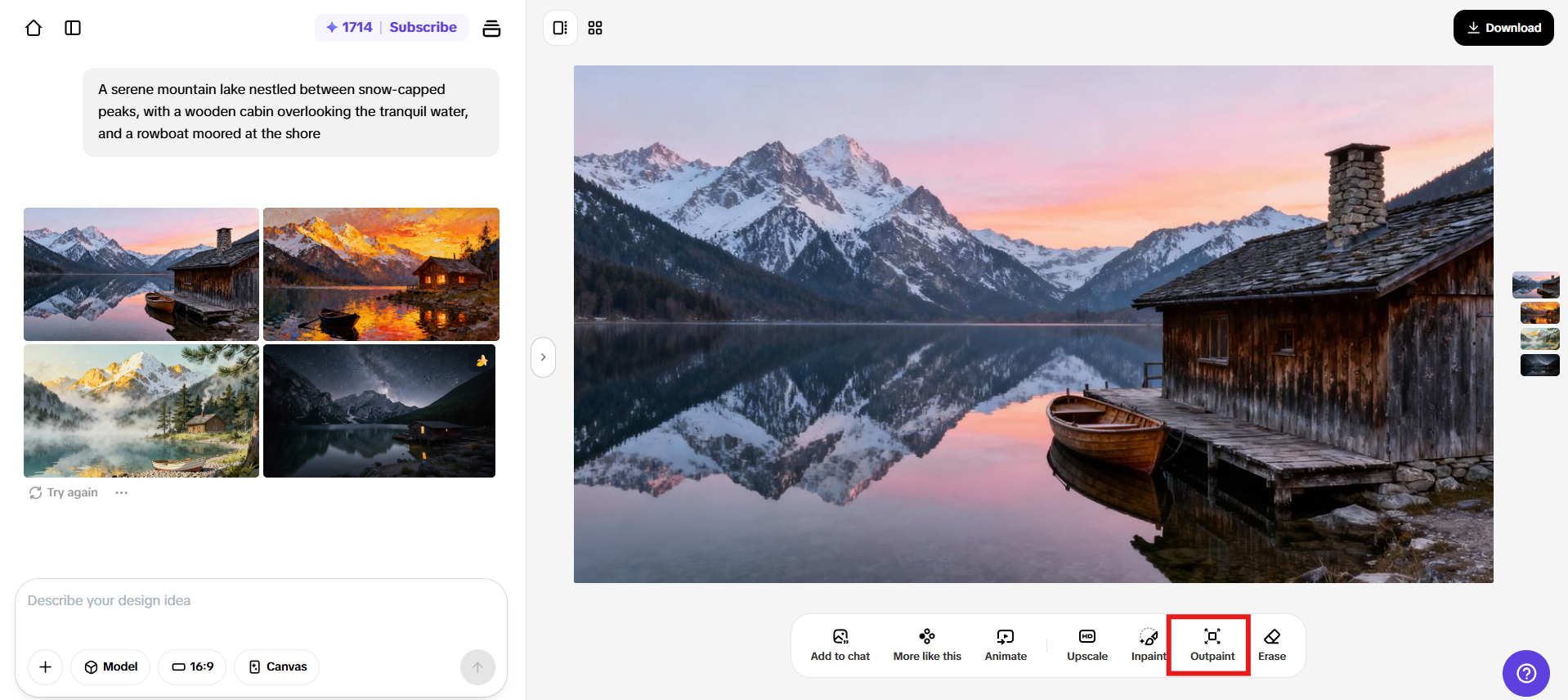Click the Canvas button
The height and width of the screenshot is (700, 1568).
click(277, 667)
